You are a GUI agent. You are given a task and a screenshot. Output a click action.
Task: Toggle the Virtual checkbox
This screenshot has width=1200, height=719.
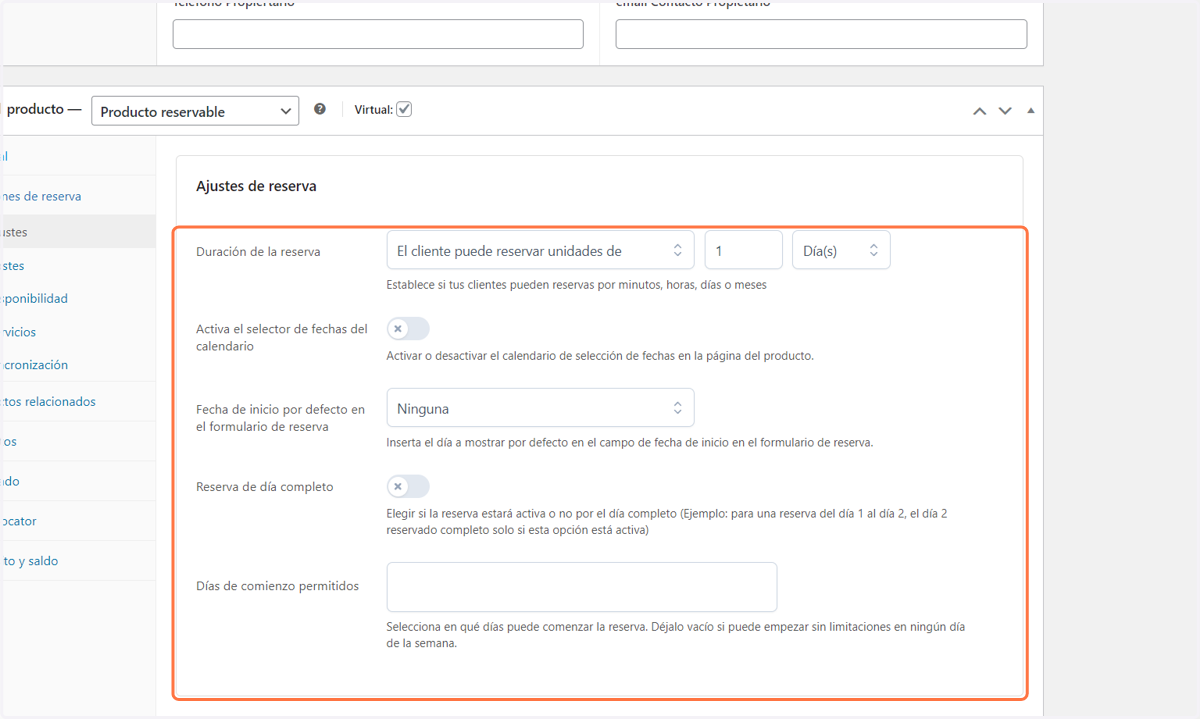coord(404,109)
